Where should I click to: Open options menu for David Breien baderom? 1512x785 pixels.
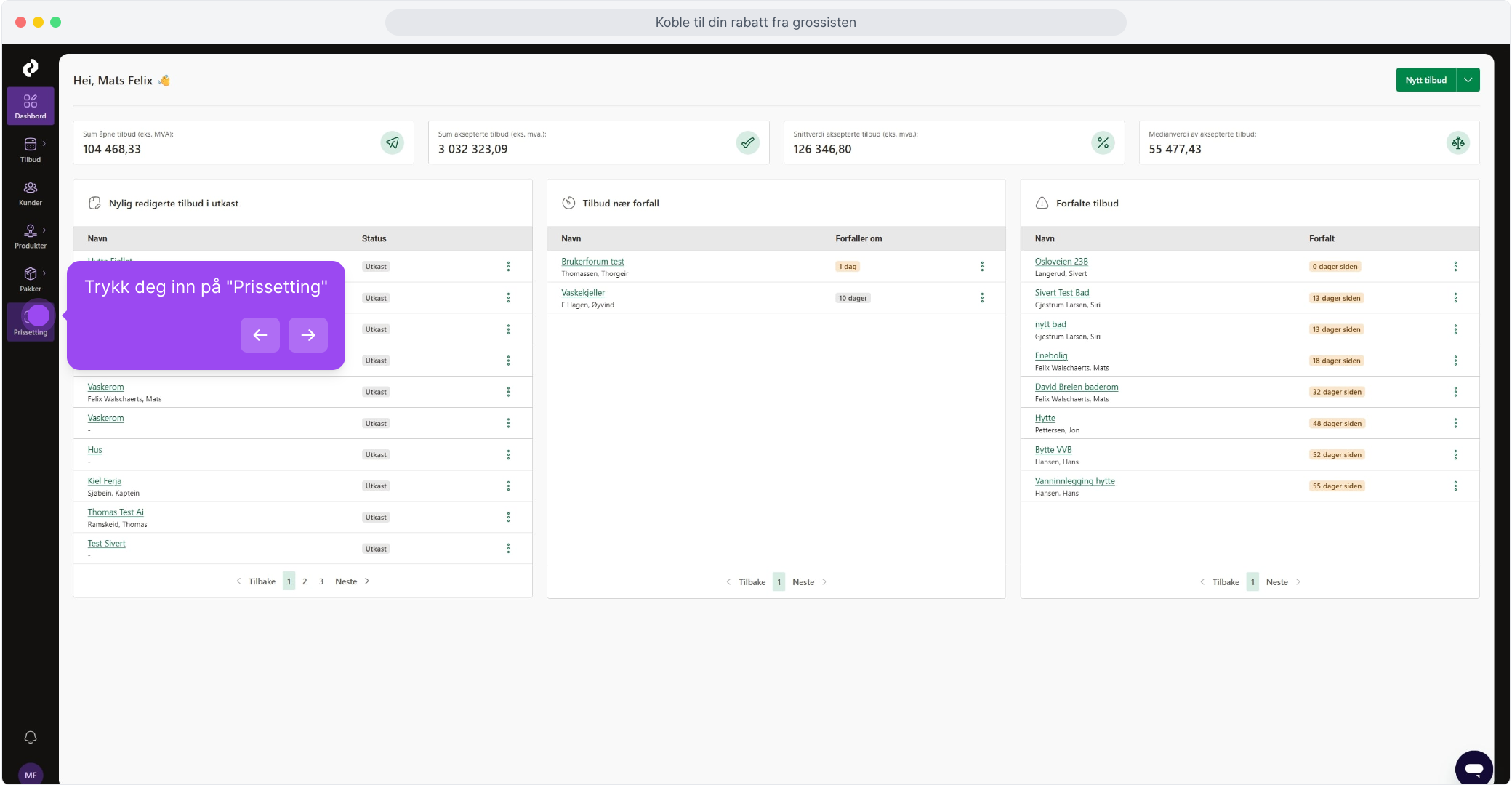pyautogui.click(x=1455, y=392)
